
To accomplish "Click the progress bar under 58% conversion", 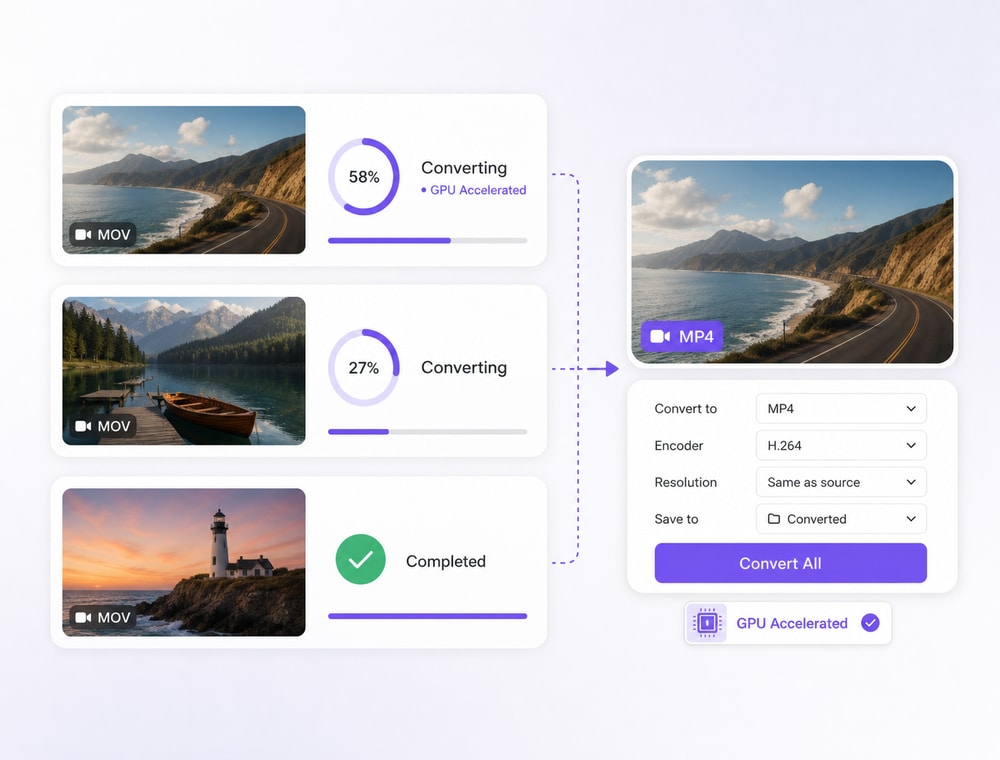I will pos(427,240).
